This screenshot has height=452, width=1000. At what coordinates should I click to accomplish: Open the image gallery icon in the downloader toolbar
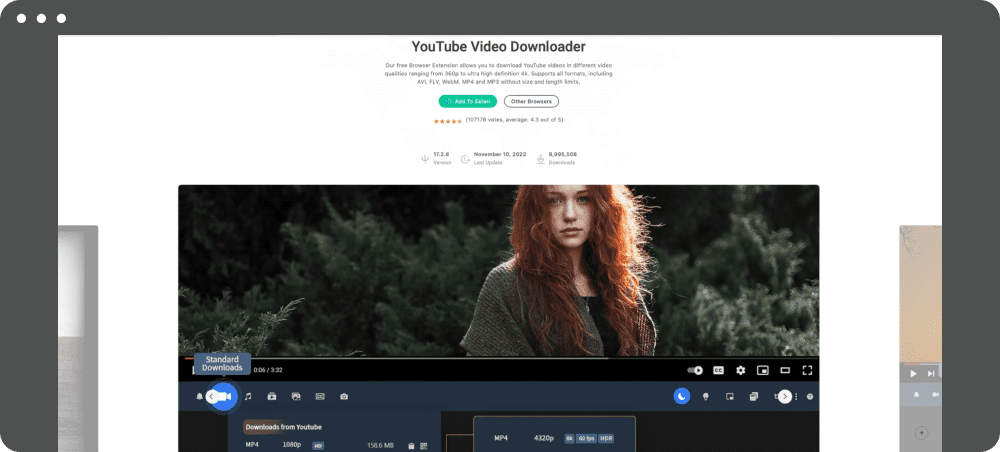(x=296, y=397)
